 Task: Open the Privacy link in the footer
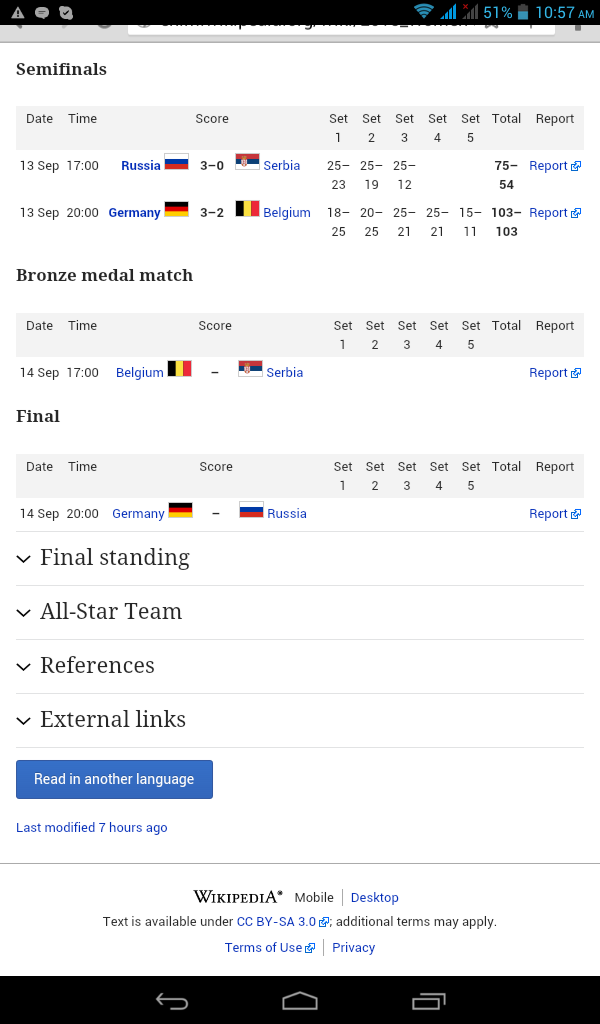coord(353,948)
